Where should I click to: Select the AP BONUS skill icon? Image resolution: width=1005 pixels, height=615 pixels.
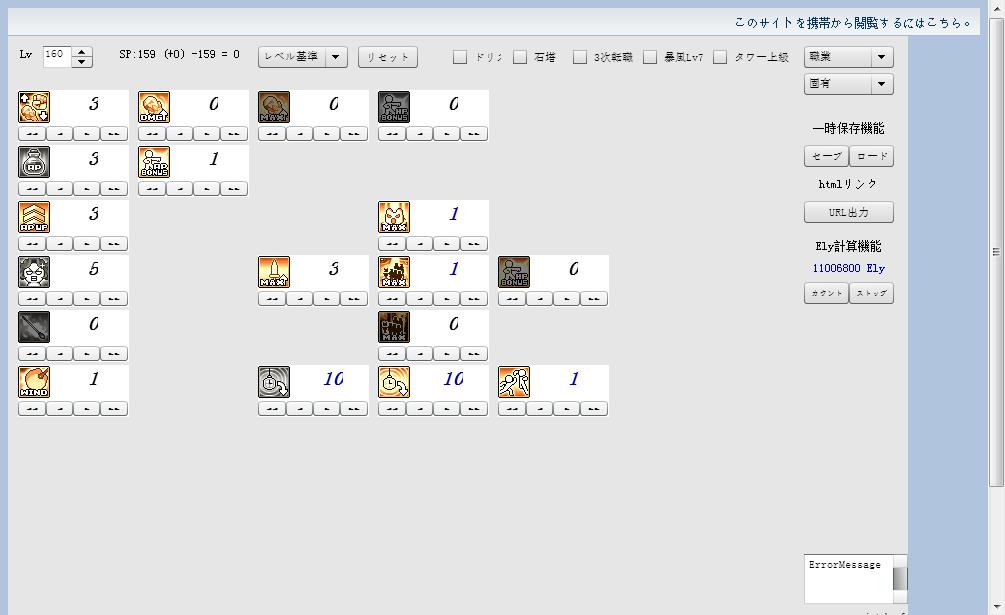pyautogui.click(x=154, y=162)
